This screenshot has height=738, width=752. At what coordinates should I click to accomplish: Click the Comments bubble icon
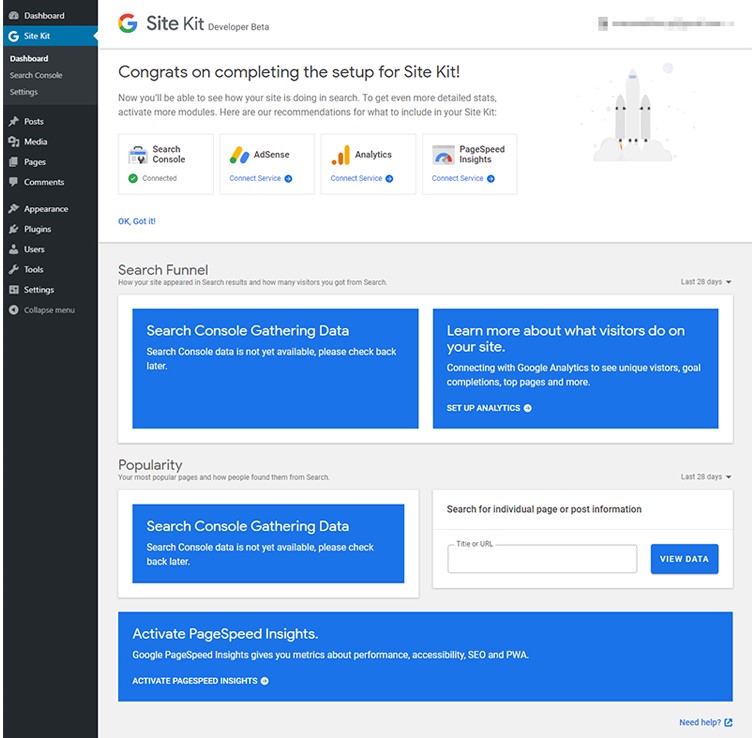(13, 182)
